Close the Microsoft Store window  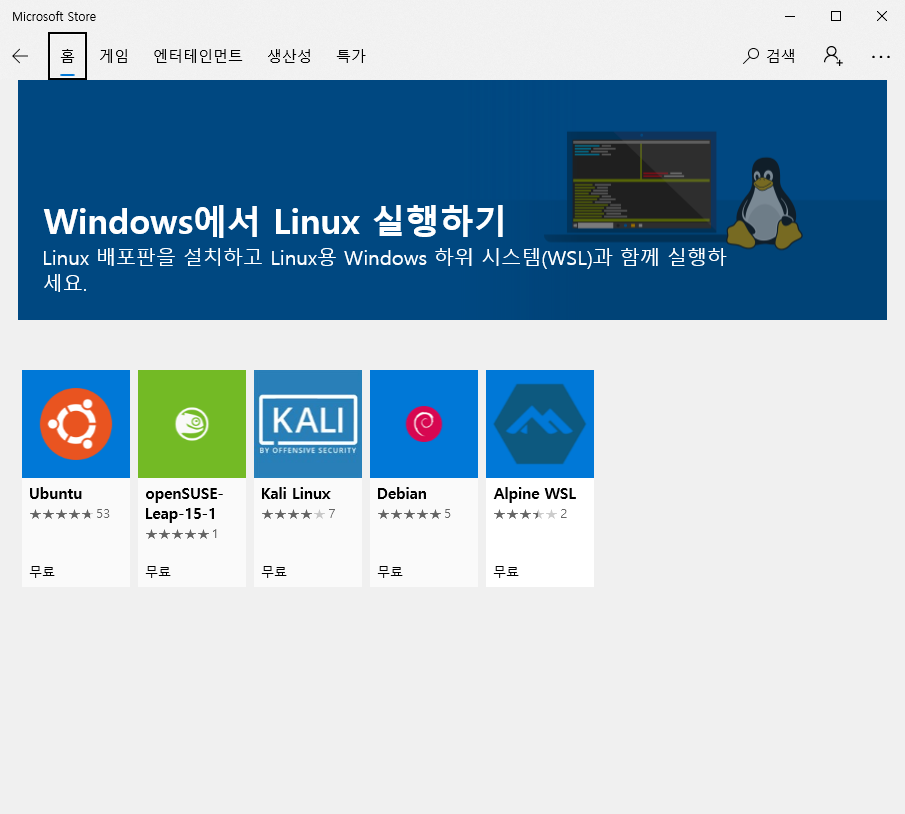(x=882, y=16)
